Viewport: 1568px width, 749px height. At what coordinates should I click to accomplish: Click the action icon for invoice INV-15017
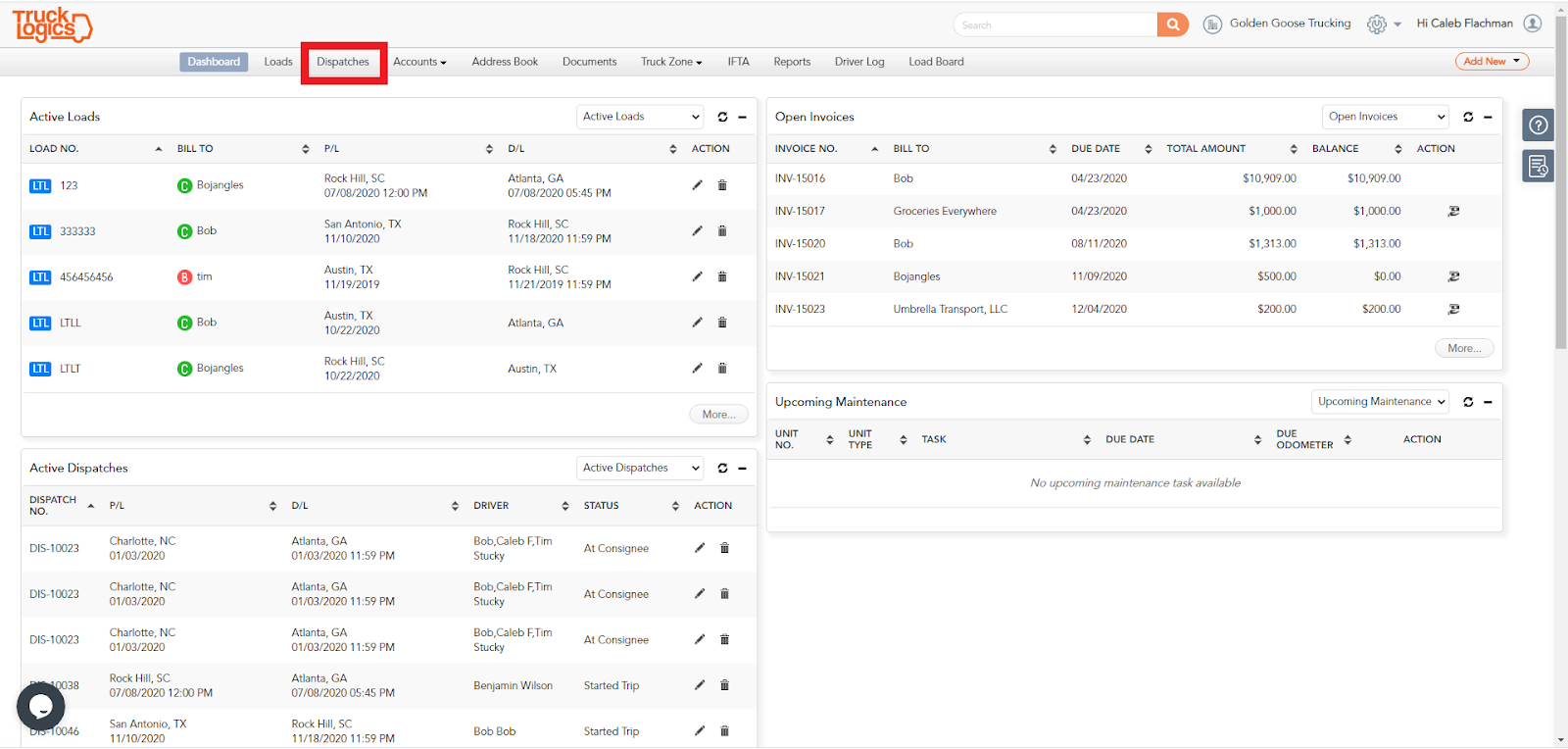pos(1453,211)
